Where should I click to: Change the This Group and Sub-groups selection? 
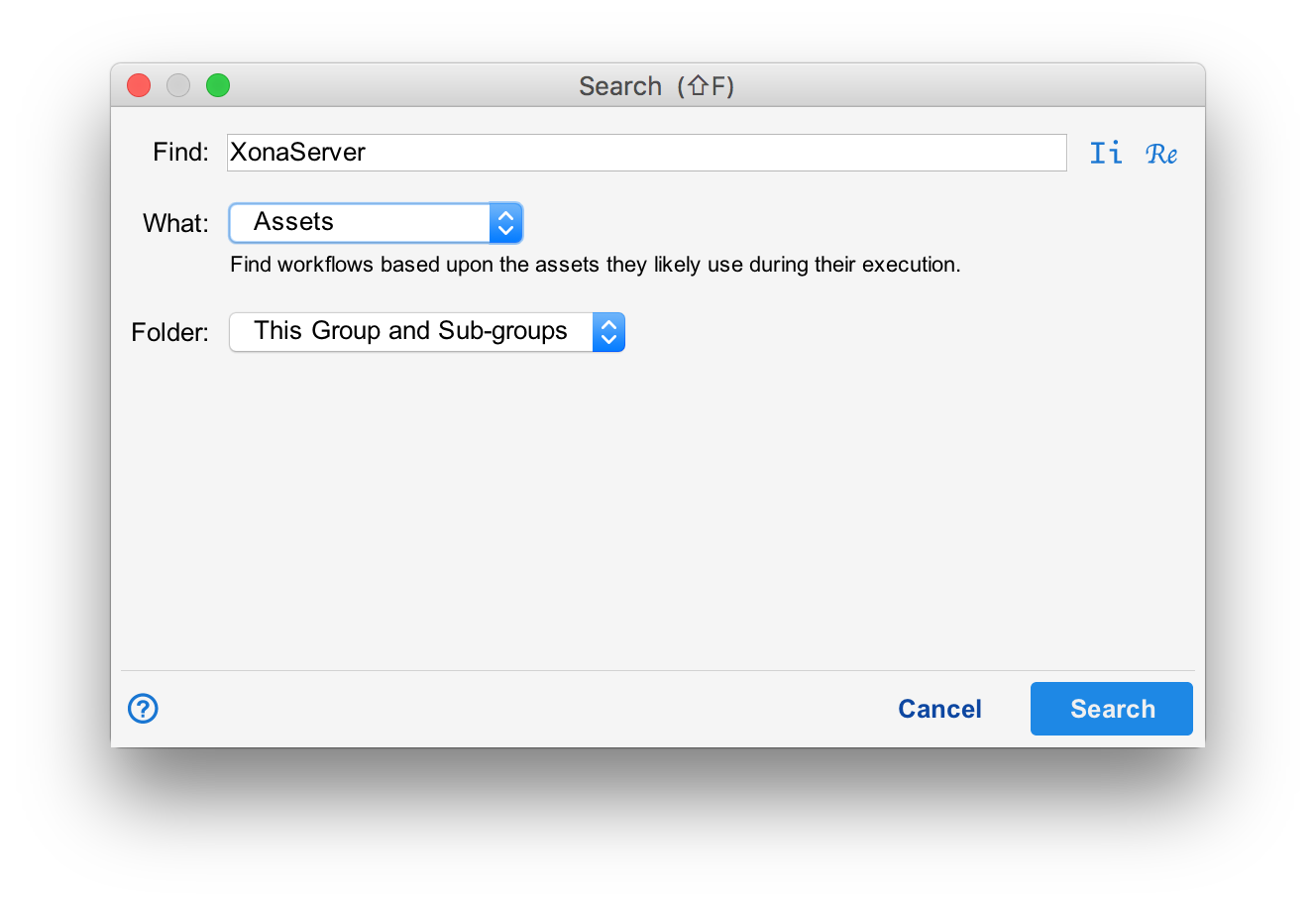click(426, 331)
